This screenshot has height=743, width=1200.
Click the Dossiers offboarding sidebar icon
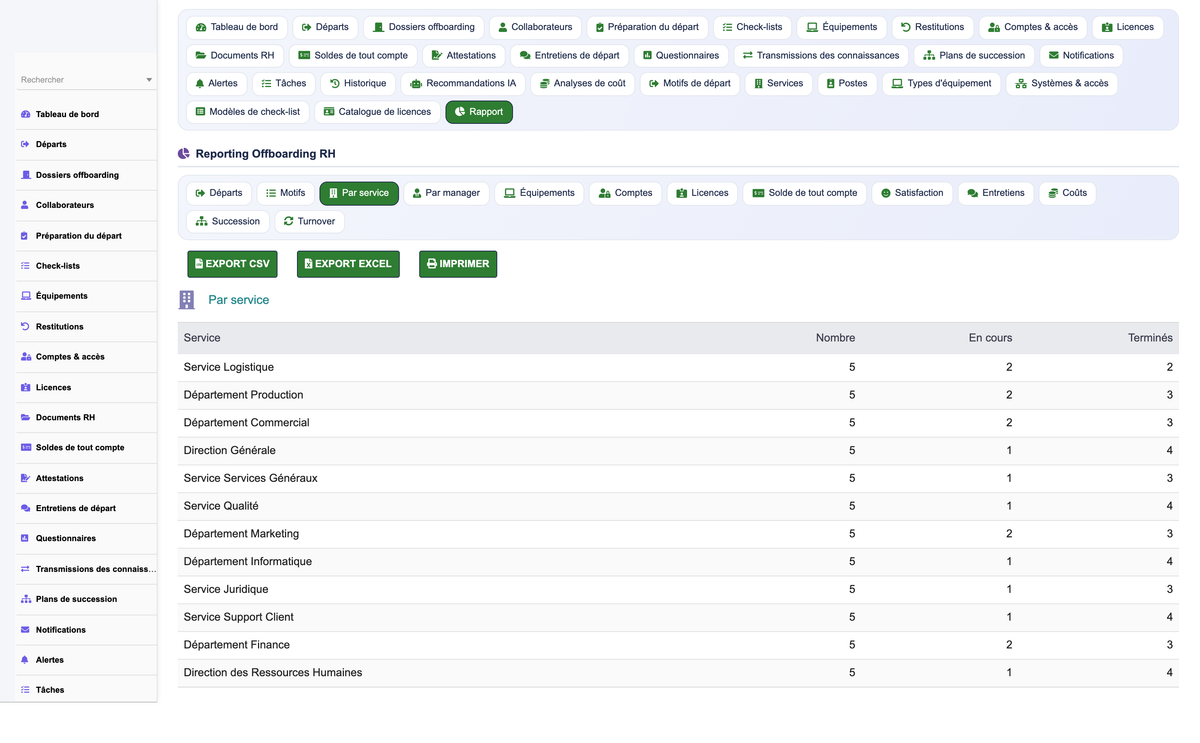(x=25, y=175)
